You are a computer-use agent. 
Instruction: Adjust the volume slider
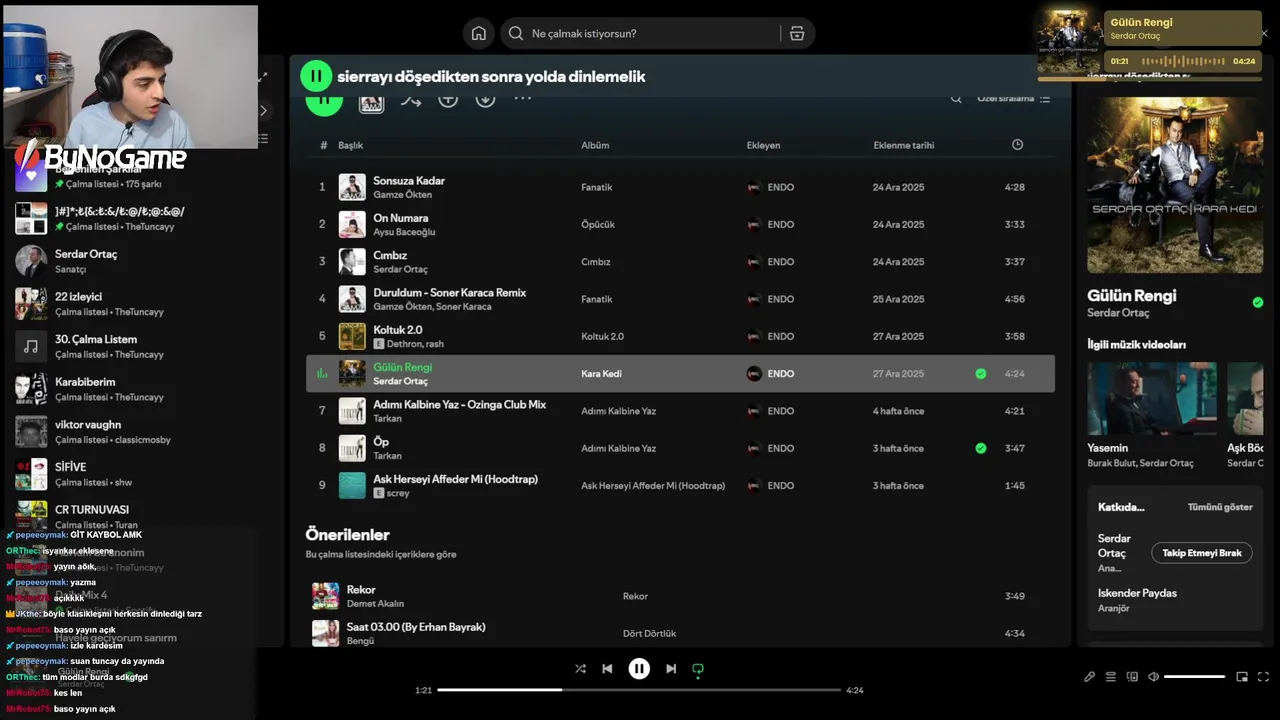(1194, 677)
